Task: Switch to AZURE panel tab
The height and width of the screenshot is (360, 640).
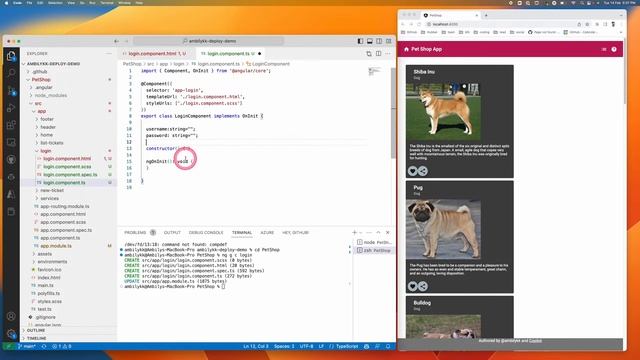Action: pyautogui.click(x=267, y=233)
